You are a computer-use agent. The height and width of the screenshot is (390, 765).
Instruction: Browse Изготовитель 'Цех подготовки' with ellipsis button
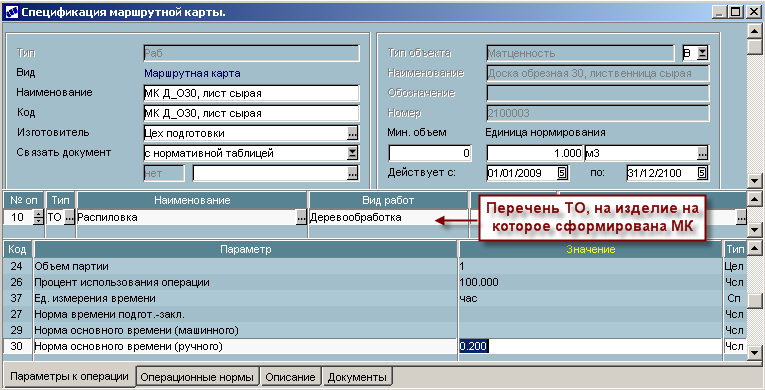352,133
